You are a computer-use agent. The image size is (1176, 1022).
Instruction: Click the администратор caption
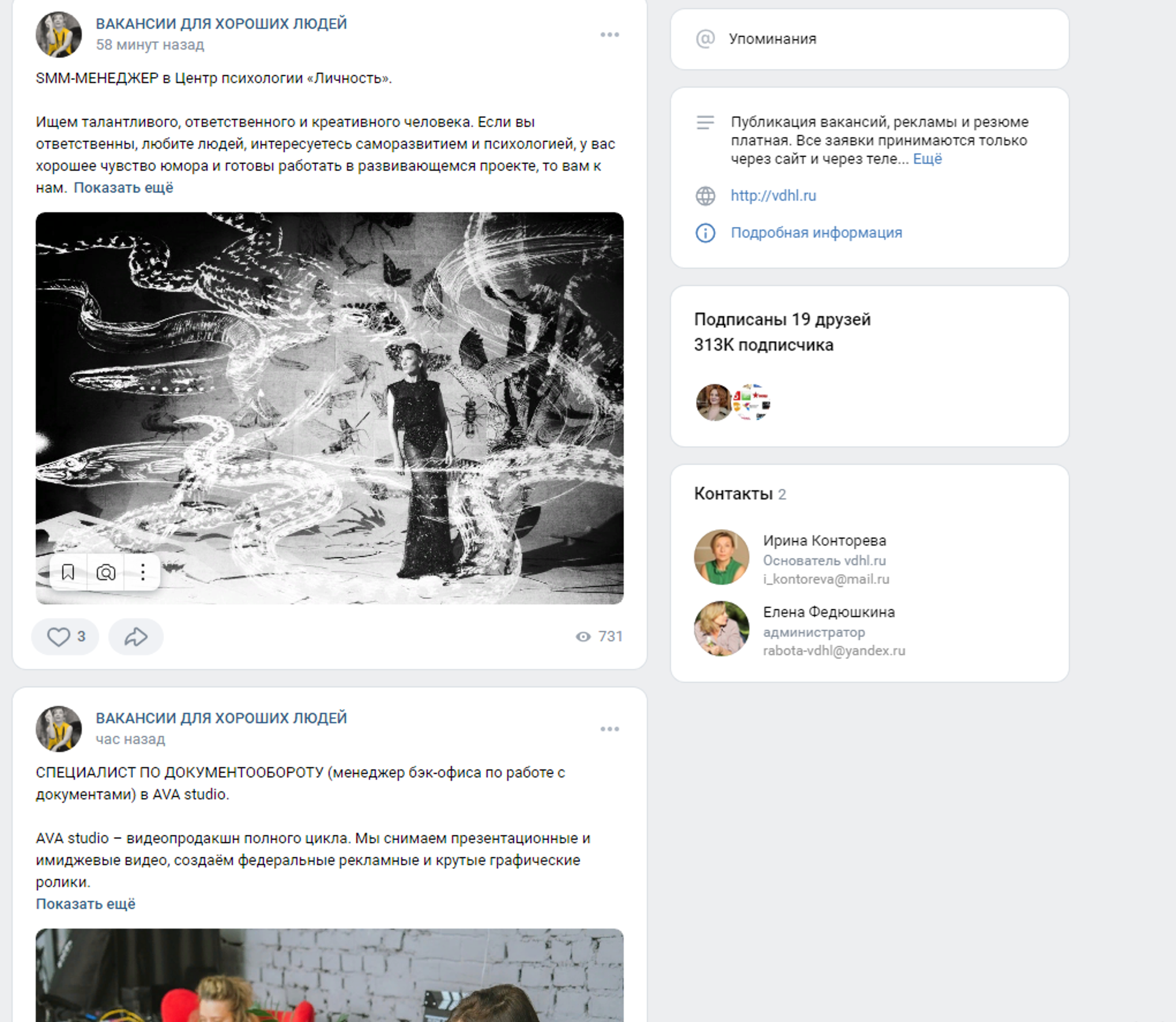tap(814, 632)
